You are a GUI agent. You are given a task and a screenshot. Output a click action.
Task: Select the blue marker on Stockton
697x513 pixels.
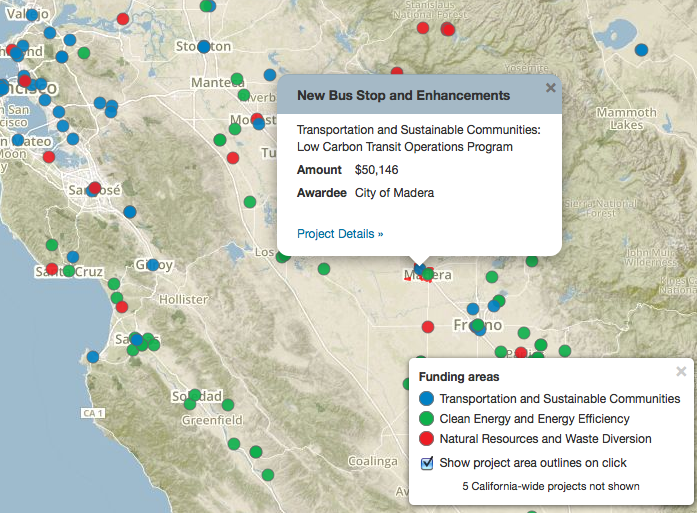click(x=204, y=46)
